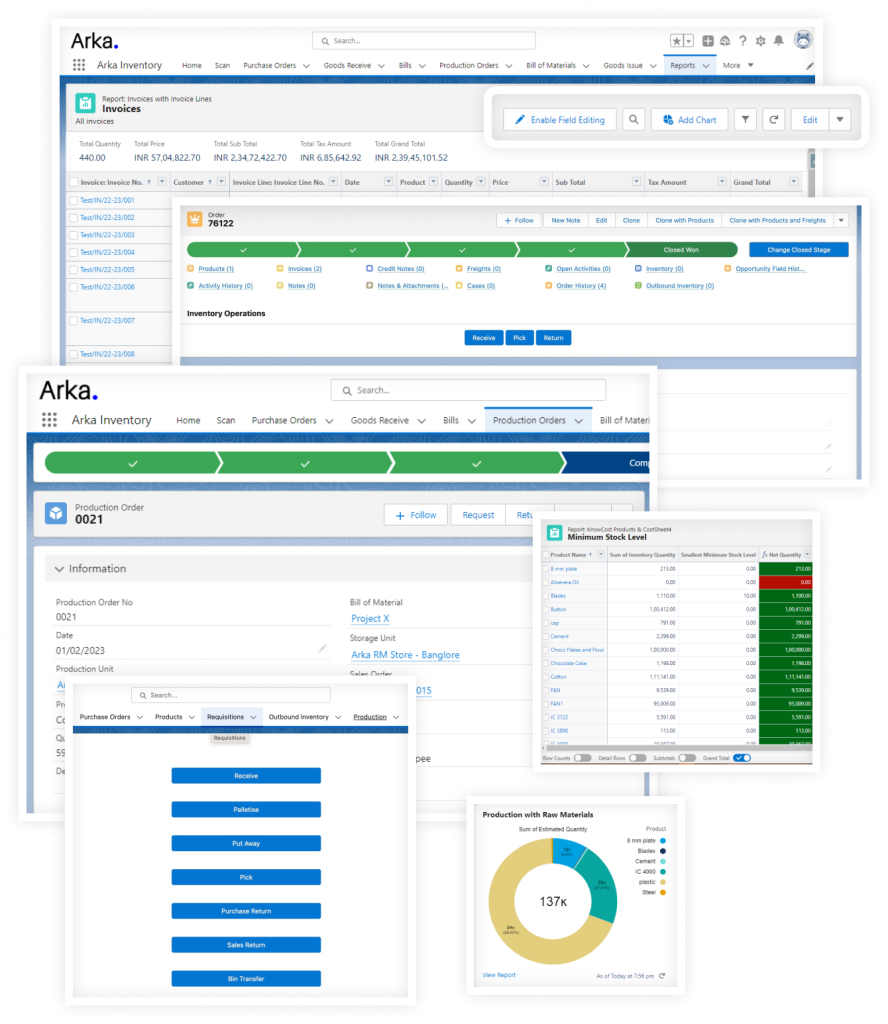Click the Salesforce help cloud icon
Screen dimensions: 888x1024
[x=725, y=41]
